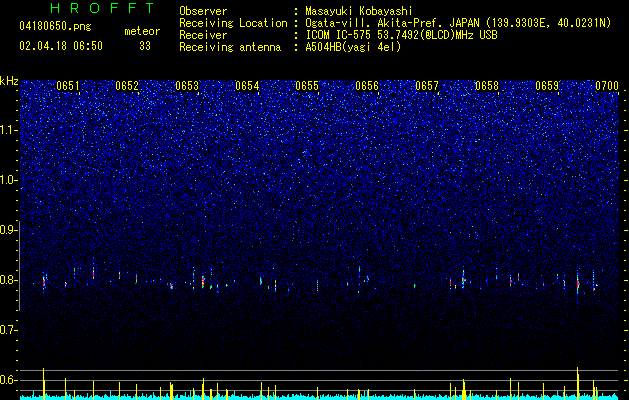This screenshot has height=400, width=629.
Task: Click the 0657 time marker
Action: click(427, 86)
